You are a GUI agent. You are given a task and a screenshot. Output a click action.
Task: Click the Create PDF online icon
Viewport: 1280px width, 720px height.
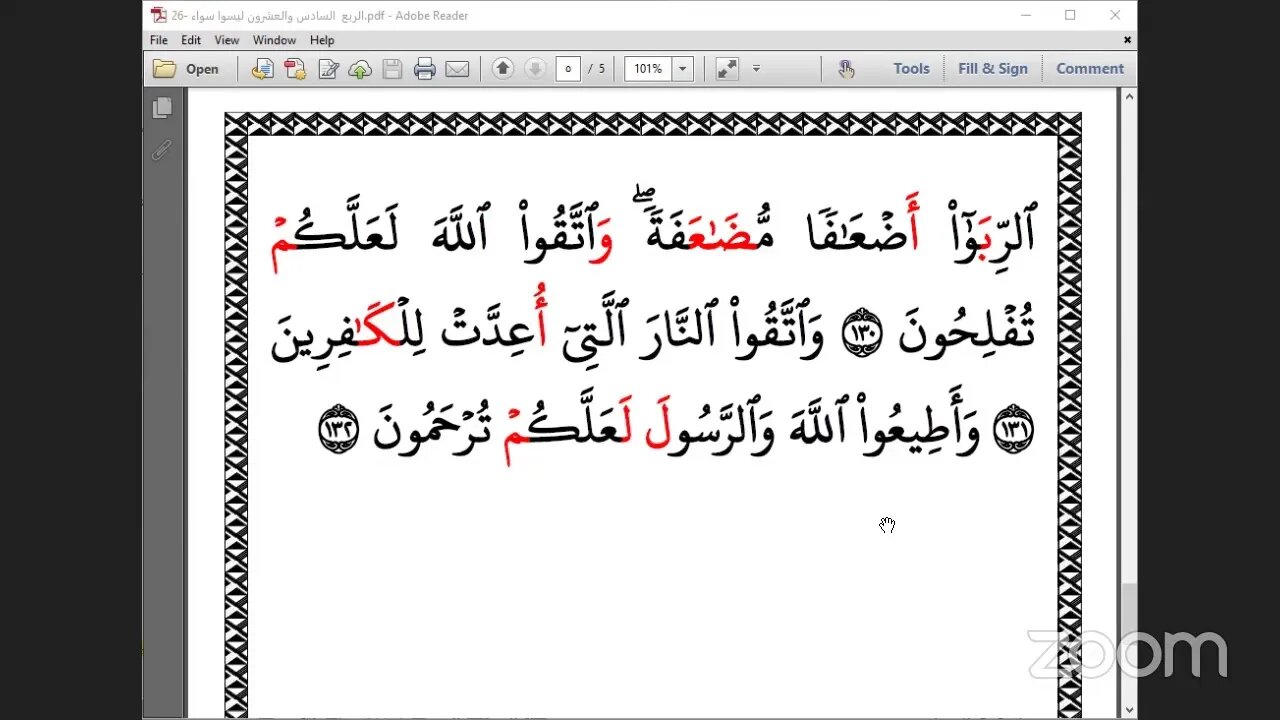295,69
